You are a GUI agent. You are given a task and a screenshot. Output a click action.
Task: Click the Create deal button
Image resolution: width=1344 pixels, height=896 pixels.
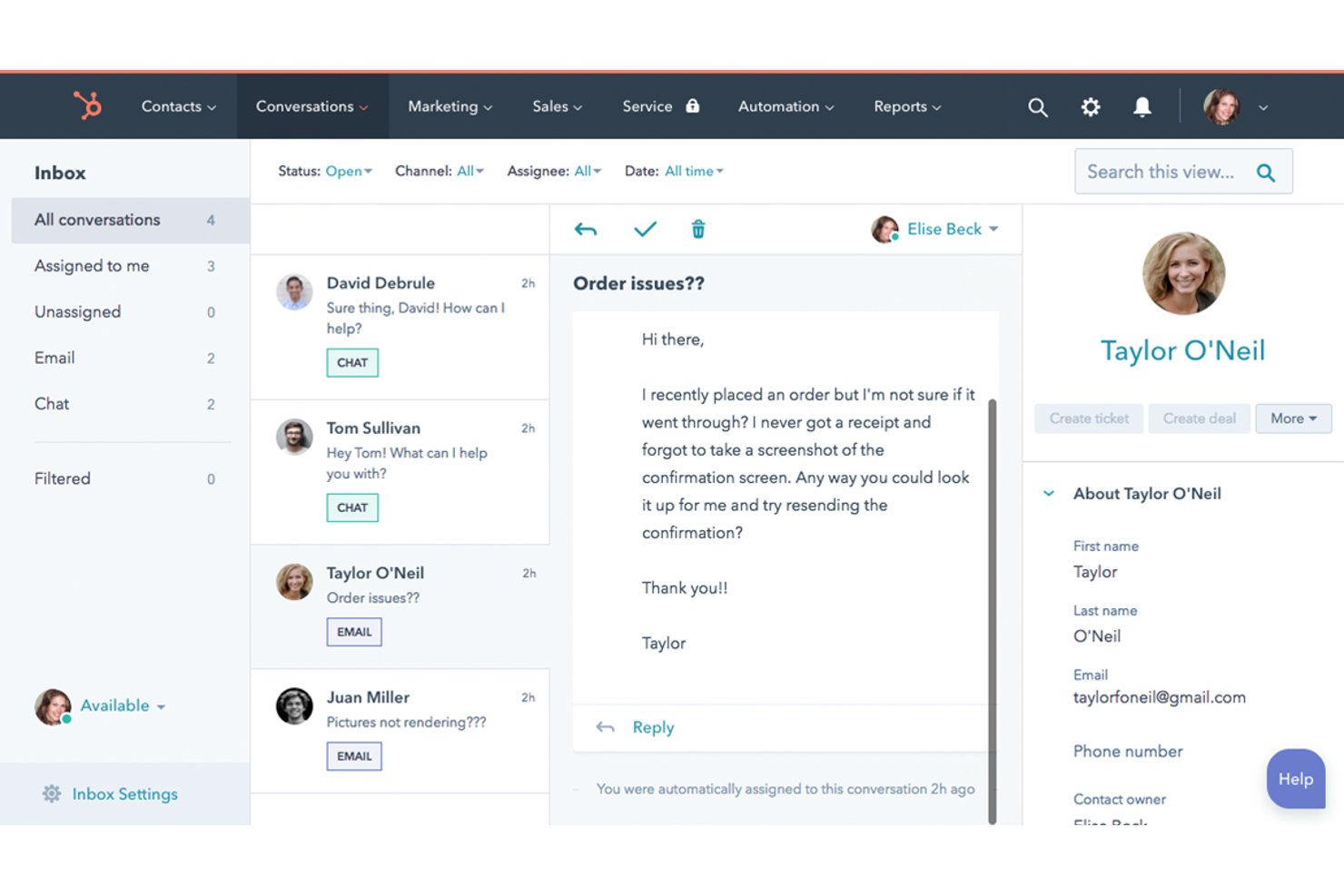click(x=1199, y=418)
